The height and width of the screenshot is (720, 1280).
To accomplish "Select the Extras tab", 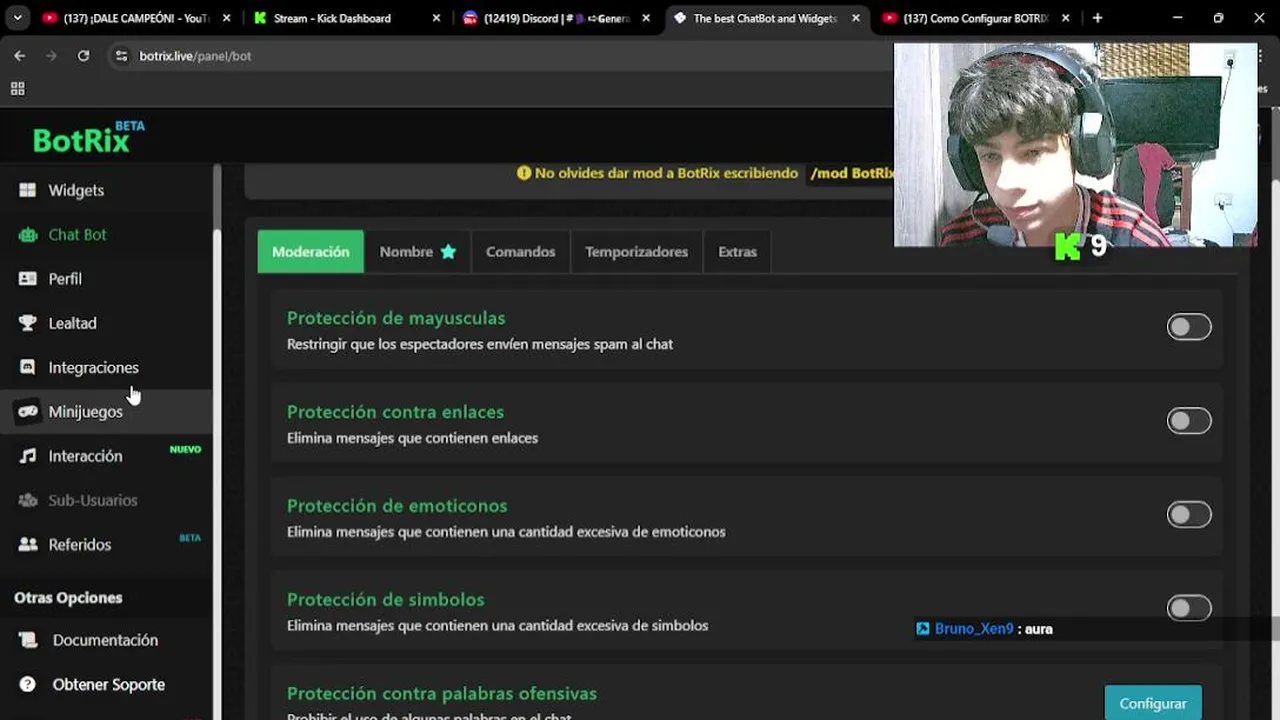I will (x=737, y=251).
